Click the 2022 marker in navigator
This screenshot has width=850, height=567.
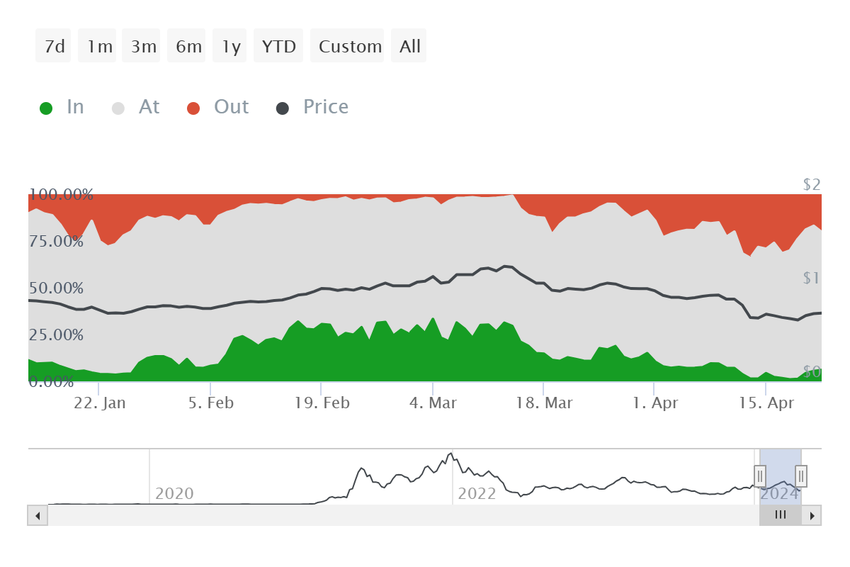click(477, 494)
